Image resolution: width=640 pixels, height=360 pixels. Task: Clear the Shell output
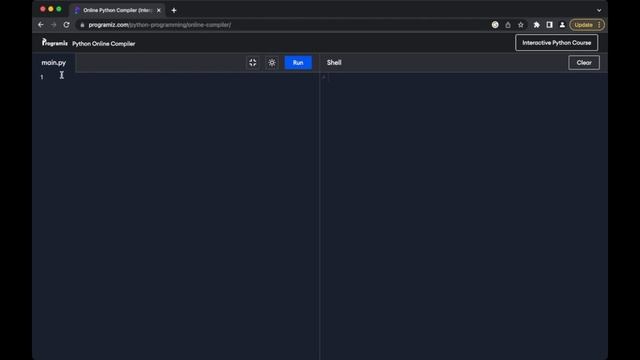pyautogui.click(x=584, y=62)
